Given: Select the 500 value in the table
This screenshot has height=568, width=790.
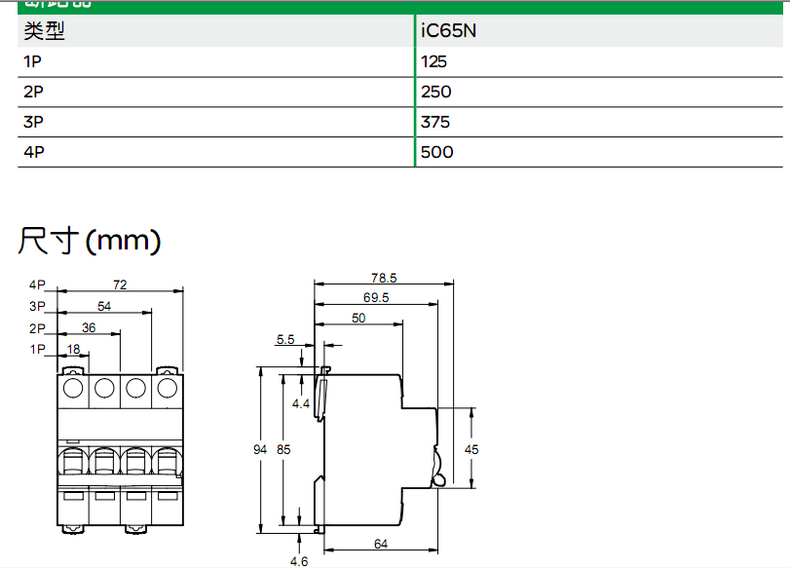Looking at the screenshot, I should coord(437,152).
